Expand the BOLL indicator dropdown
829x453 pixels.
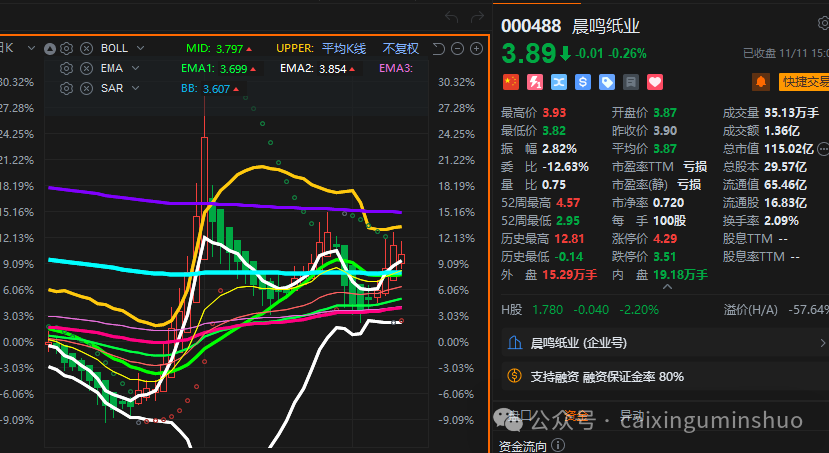point(140,48)
